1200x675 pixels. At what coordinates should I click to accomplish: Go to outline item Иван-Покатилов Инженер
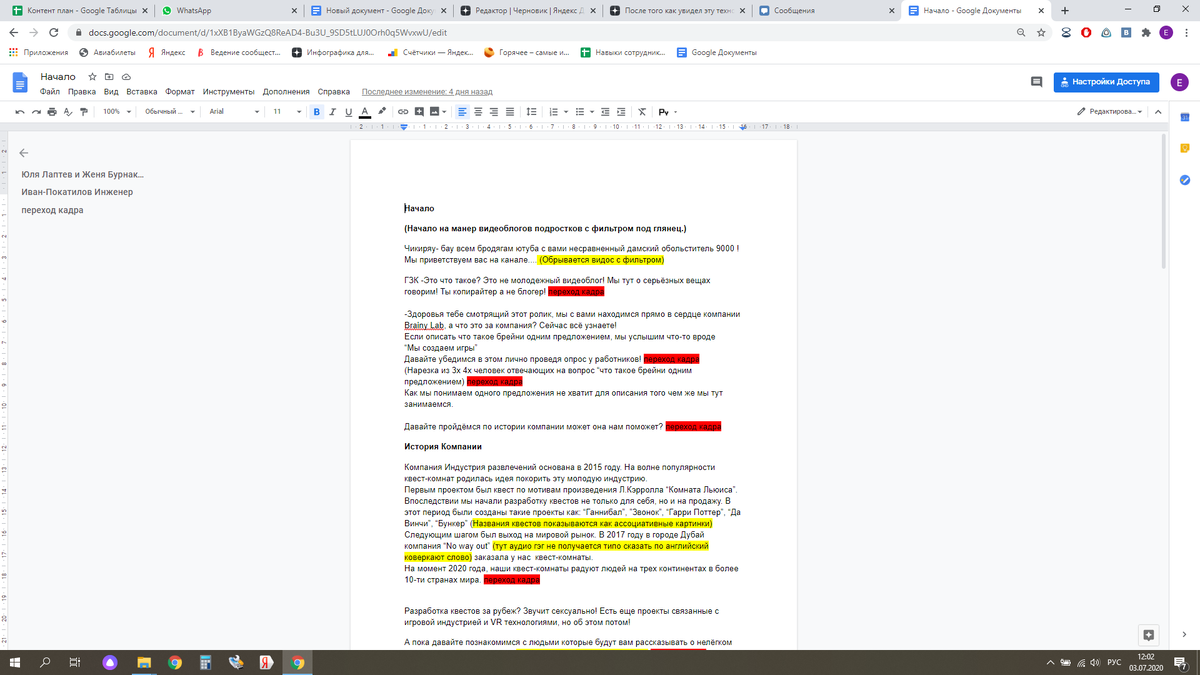(77, 192)
